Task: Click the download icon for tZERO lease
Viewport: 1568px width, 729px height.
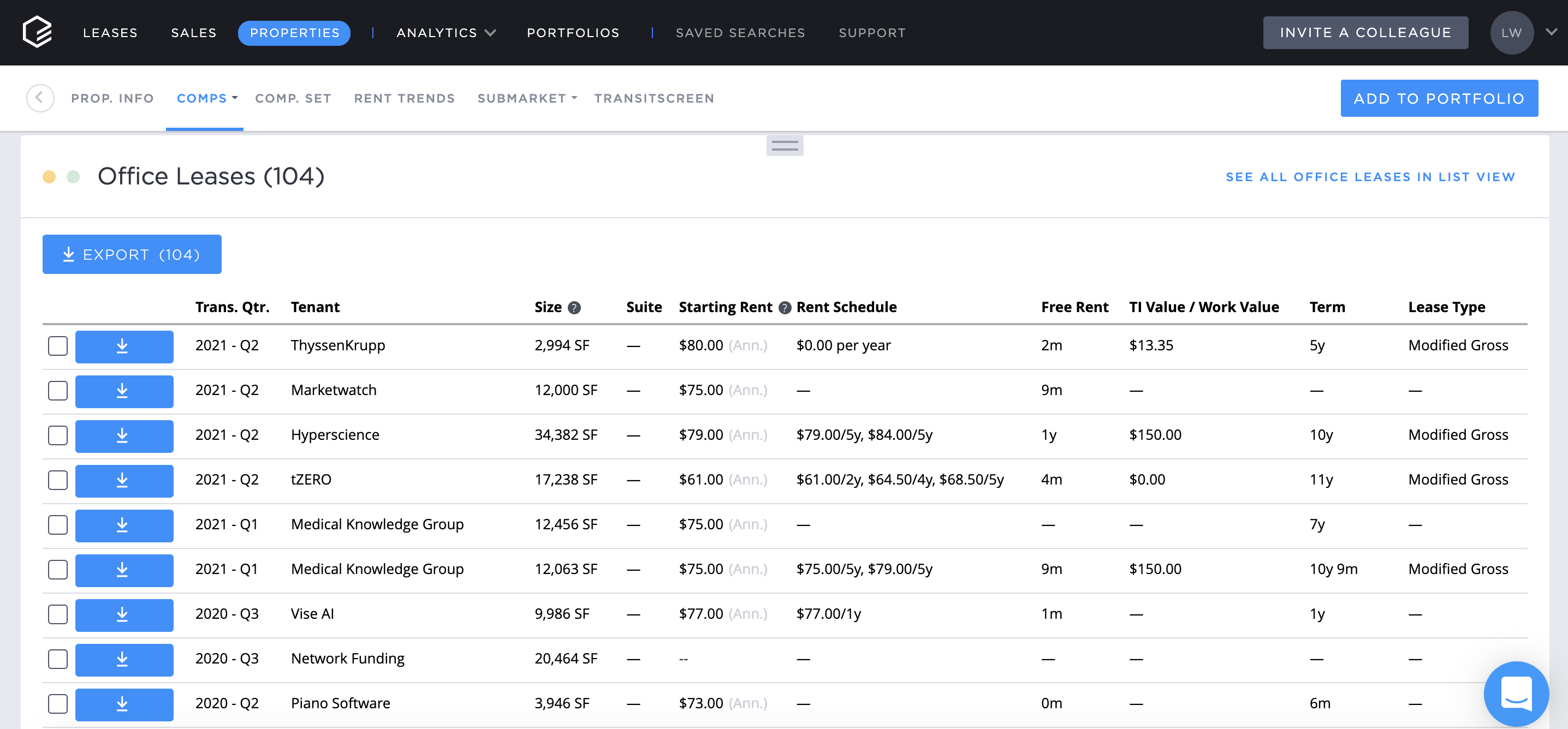Action: (121, 479)
